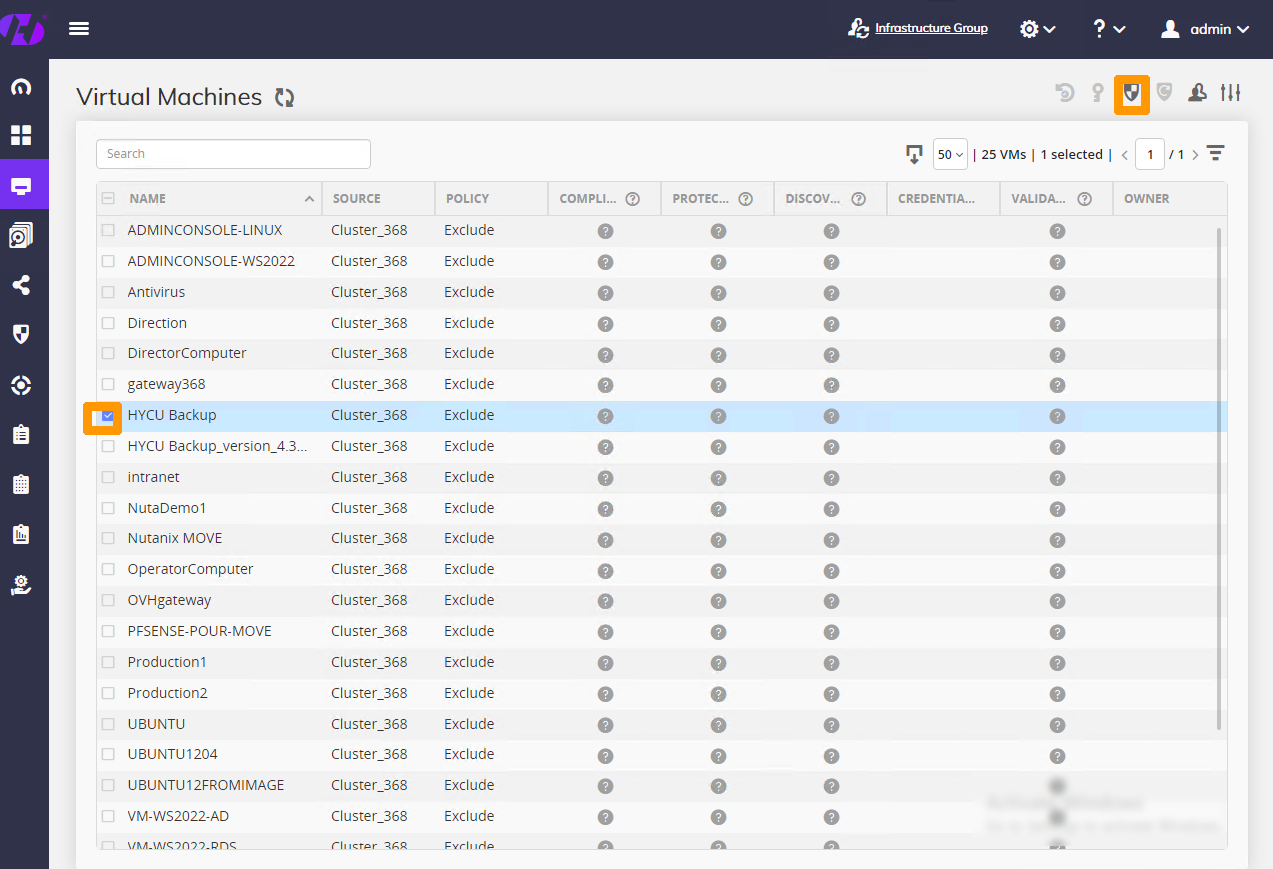Toggle the hamburger main menu

(x=79, y=29)
